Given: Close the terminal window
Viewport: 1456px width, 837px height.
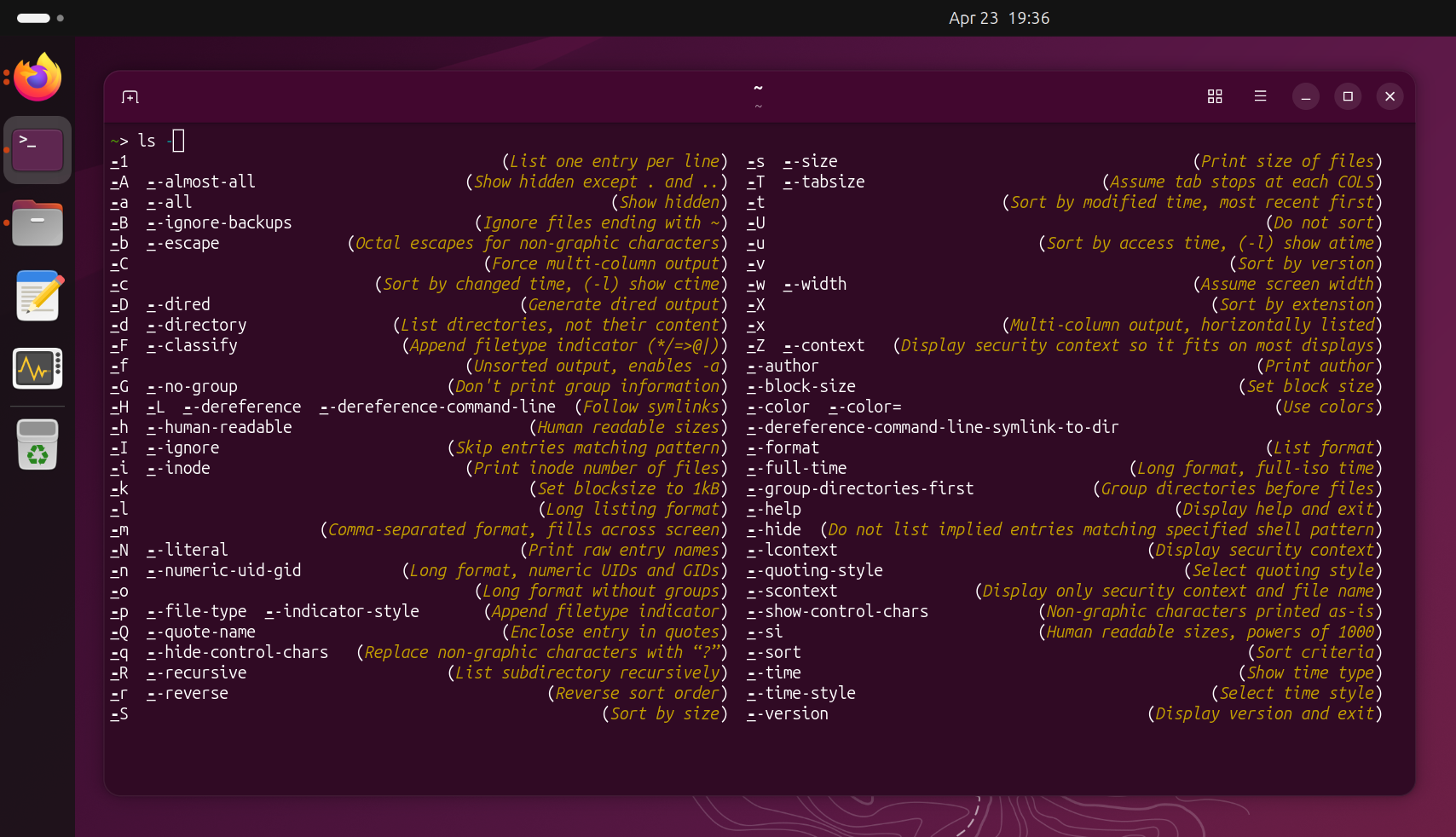Looking at the screenshot, I should click(x=1390, y=96).
